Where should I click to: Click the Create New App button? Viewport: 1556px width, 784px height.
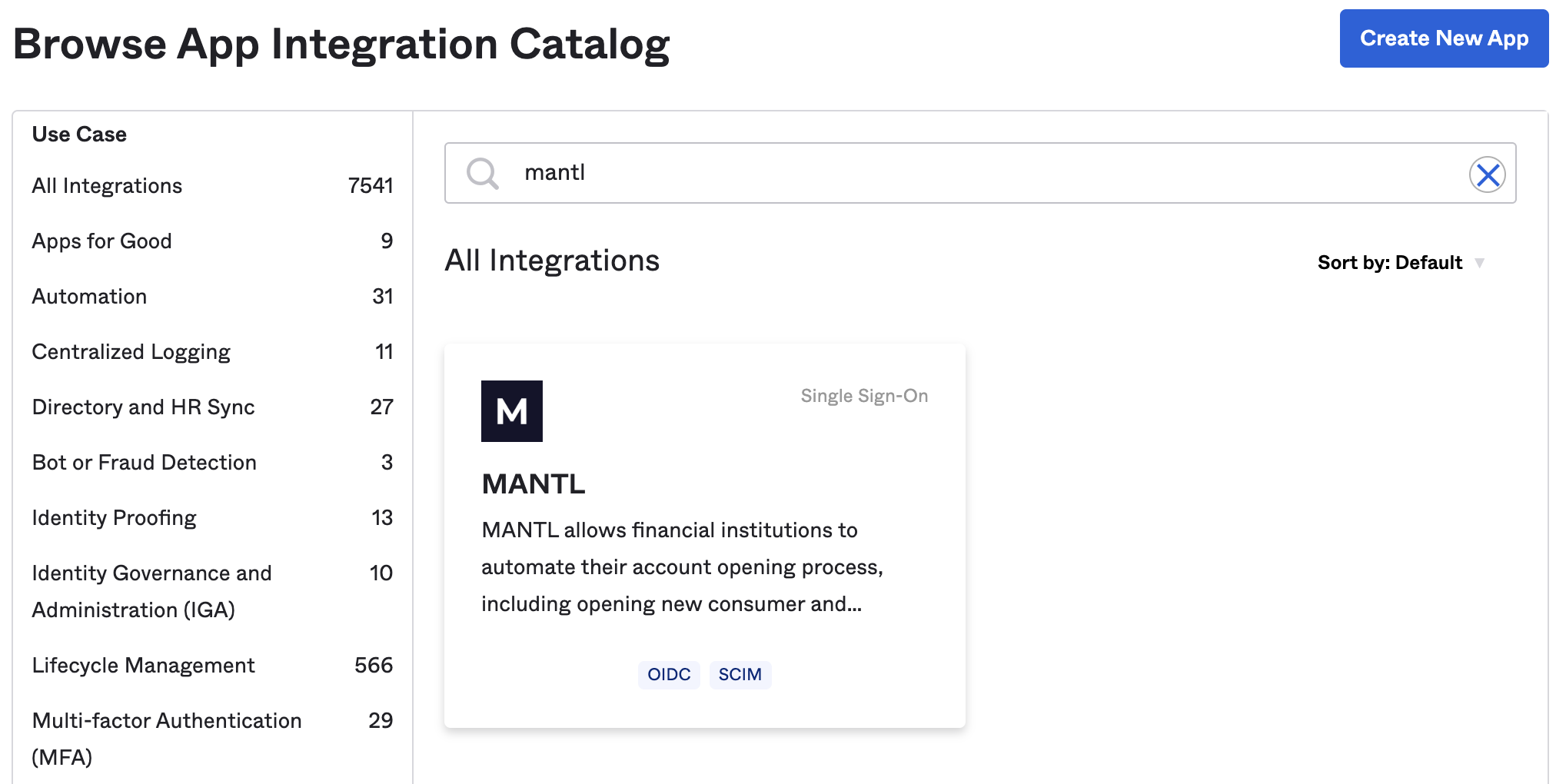(x=1443, y=38)
